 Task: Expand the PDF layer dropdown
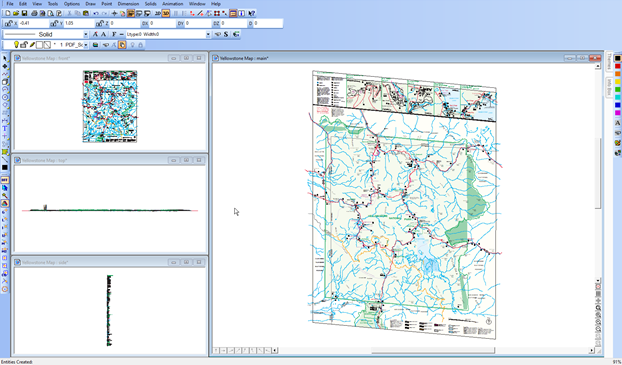click(86, 45)
